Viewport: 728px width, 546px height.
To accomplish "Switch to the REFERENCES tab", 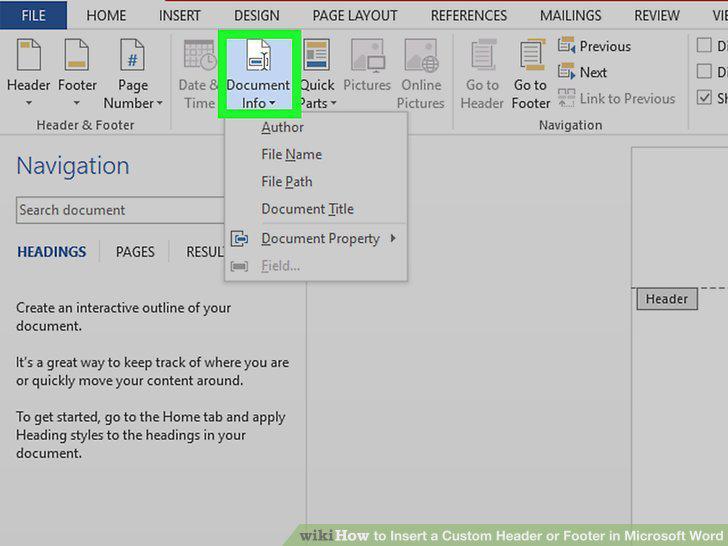I will click(469, 15).
